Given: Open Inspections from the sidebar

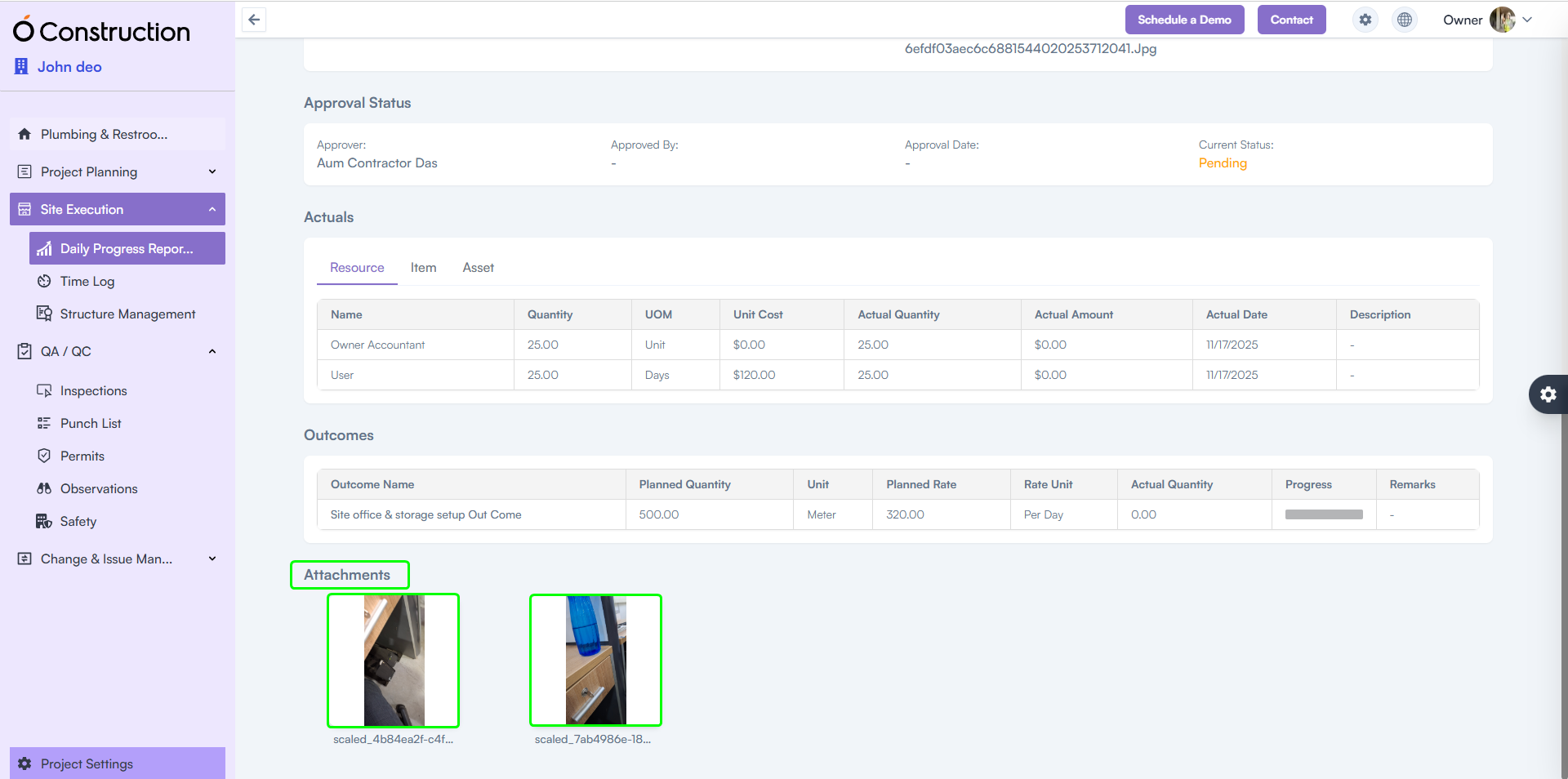Looking at the screenshot, I should [94, 390].
